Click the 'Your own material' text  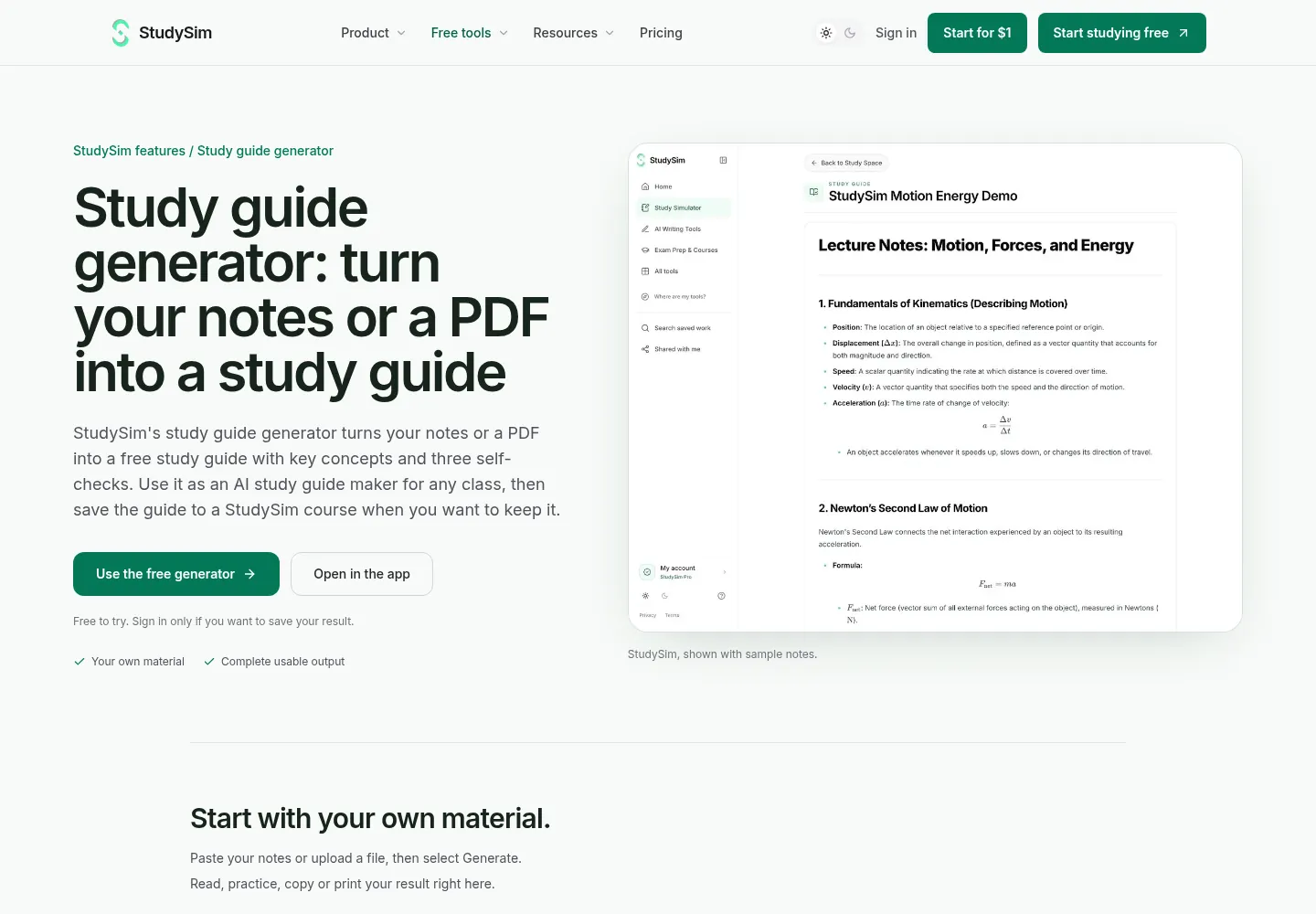coord(138,662)
